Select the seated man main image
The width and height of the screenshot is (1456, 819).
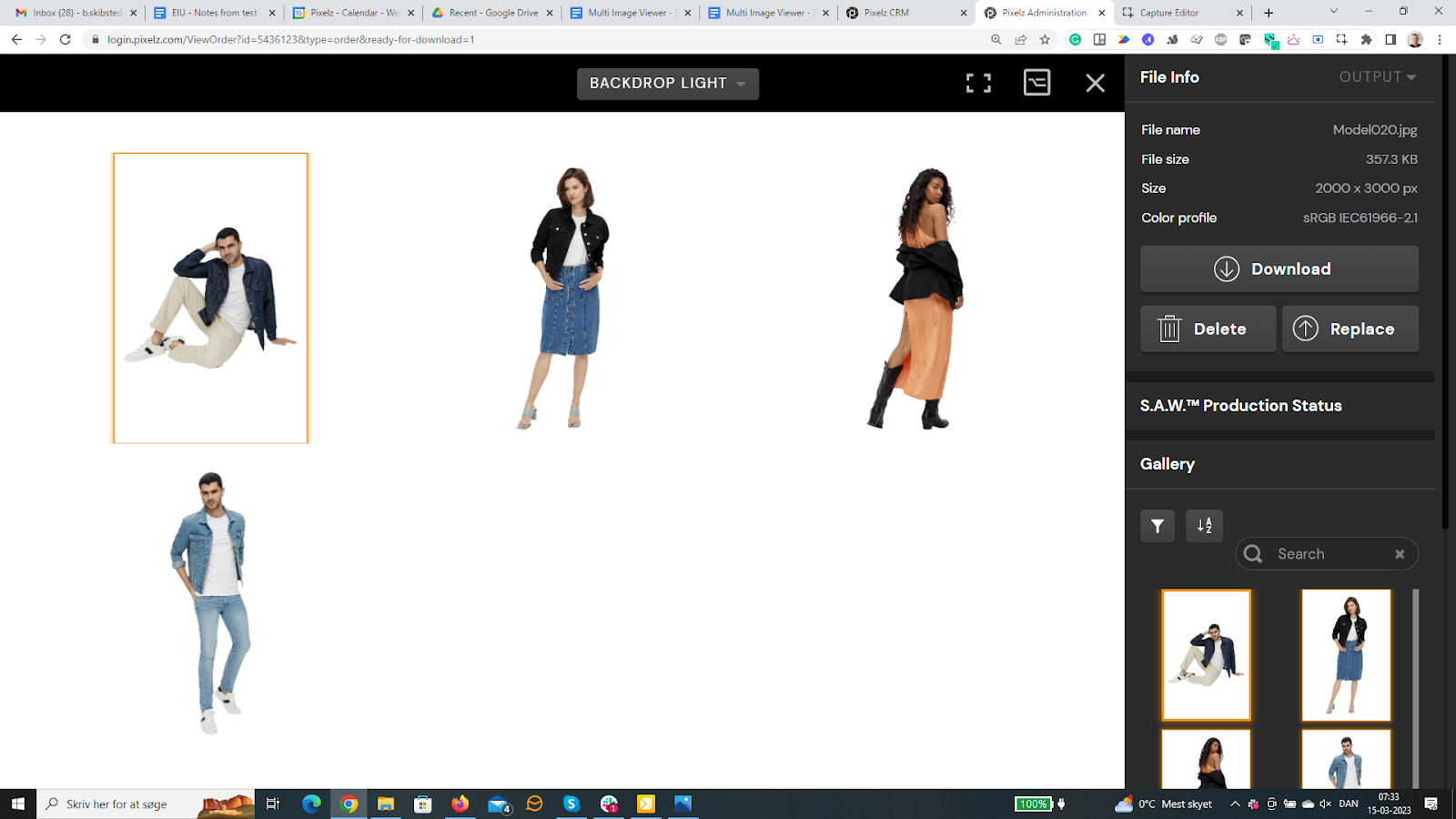pyautogui.click(x=210, y=298)
